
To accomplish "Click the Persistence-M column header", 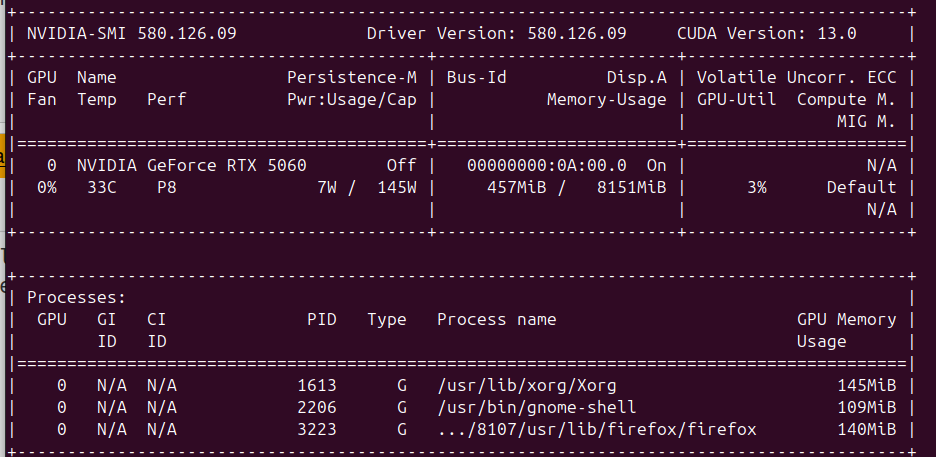I will 351,77.
